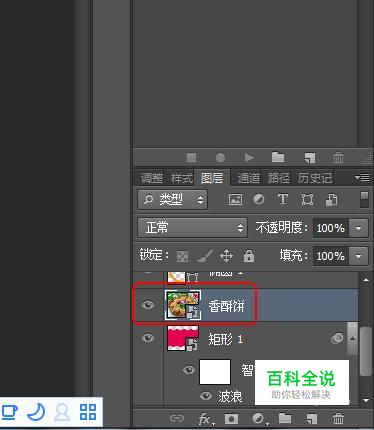Lock image pixels with brush icon
The image size is (374, 430).
tap(205, 256)
